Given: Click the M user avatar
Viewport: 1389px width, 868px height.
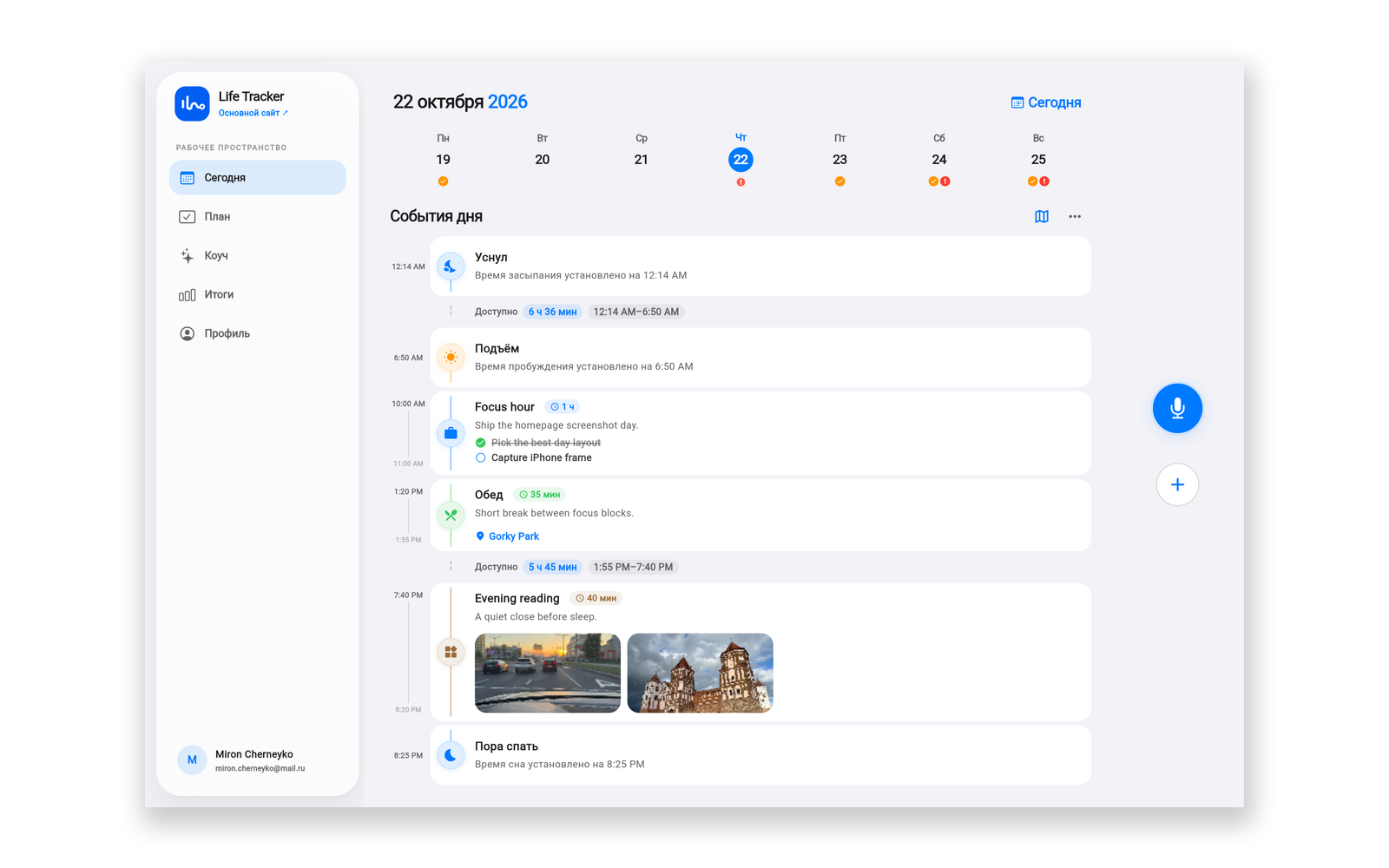Looking at the screenshot, I should tap(192, 759).
